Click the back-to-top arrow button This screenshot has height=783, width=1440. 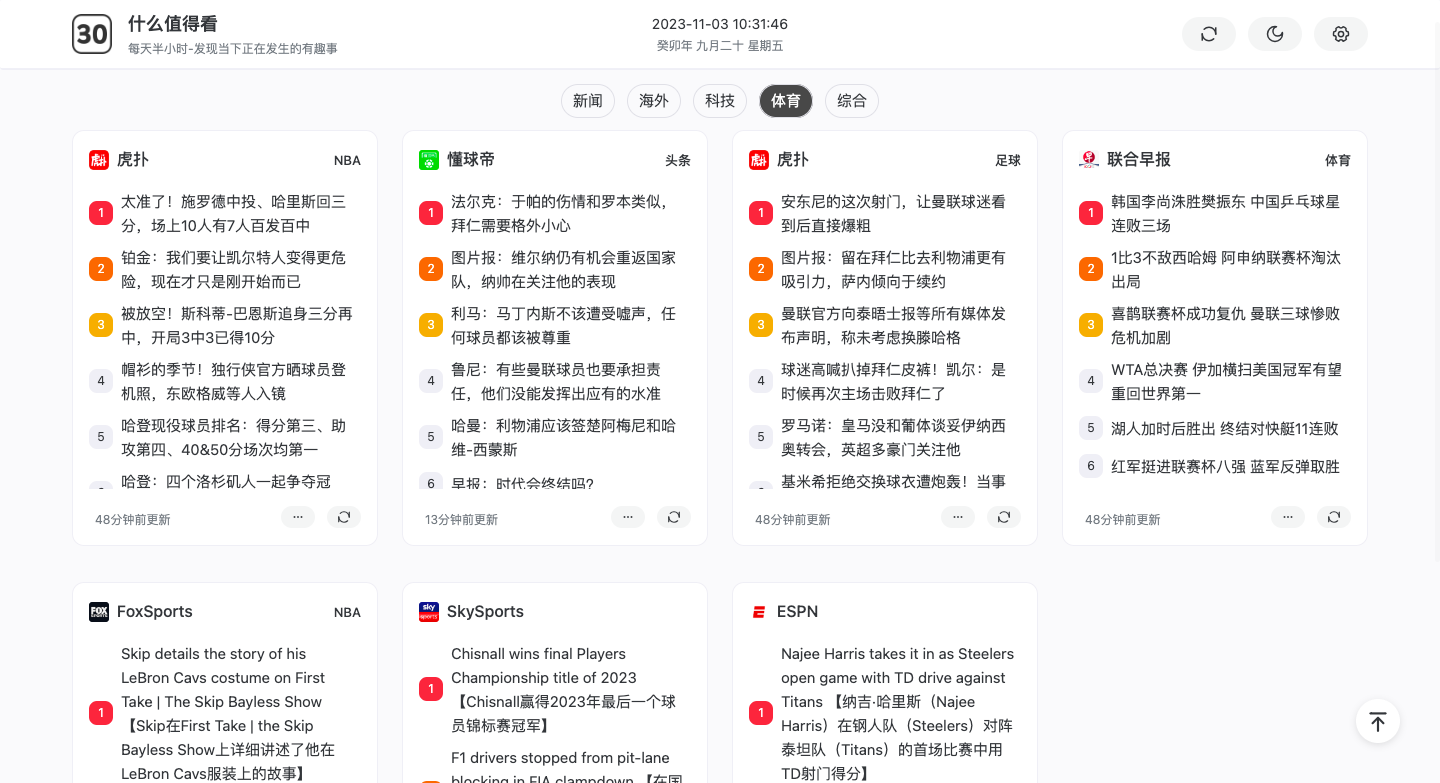click(x=1378, y=721)
